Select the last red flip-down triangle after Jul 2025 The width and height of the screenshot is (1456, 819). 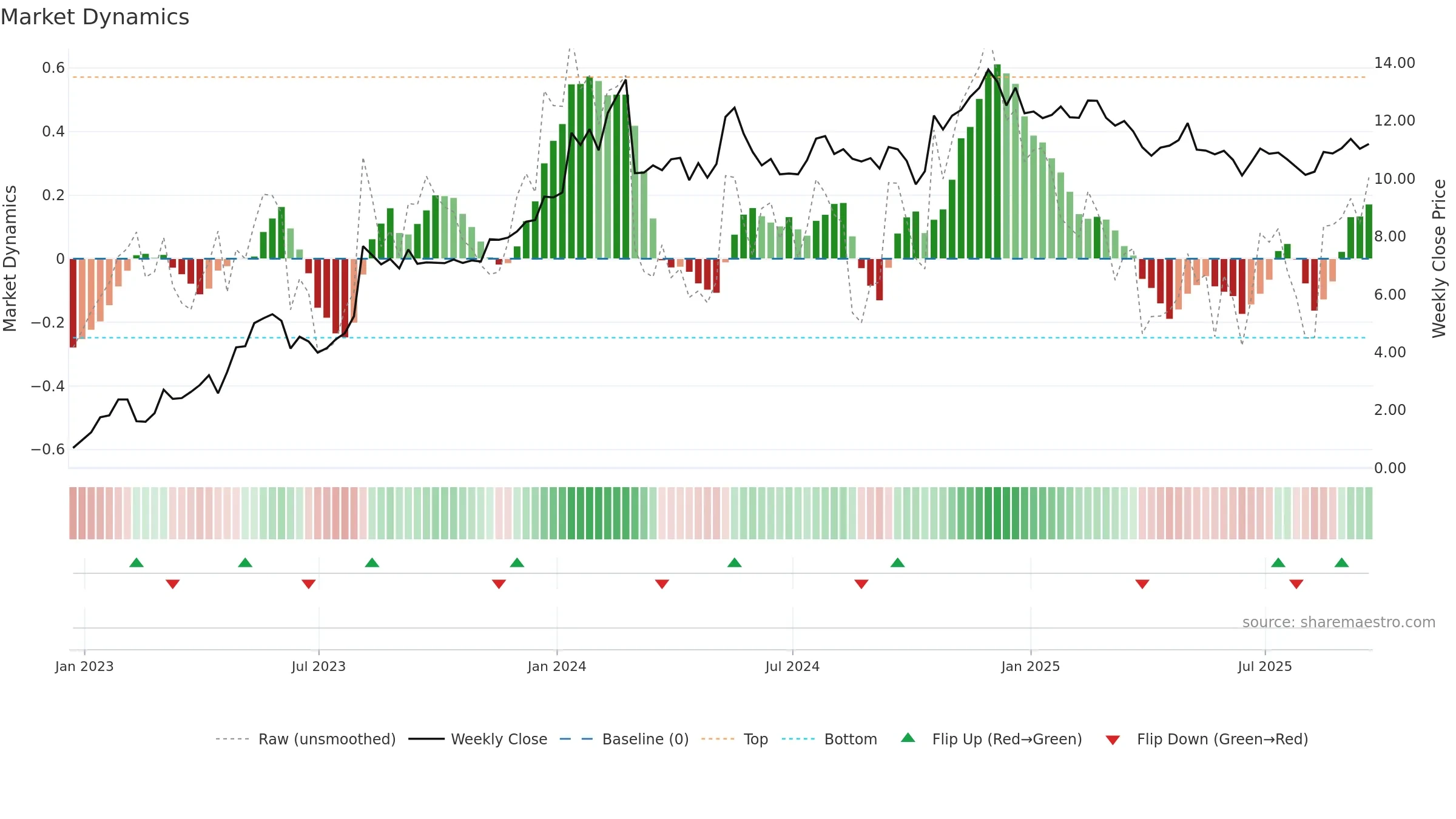coord(1296,584)
